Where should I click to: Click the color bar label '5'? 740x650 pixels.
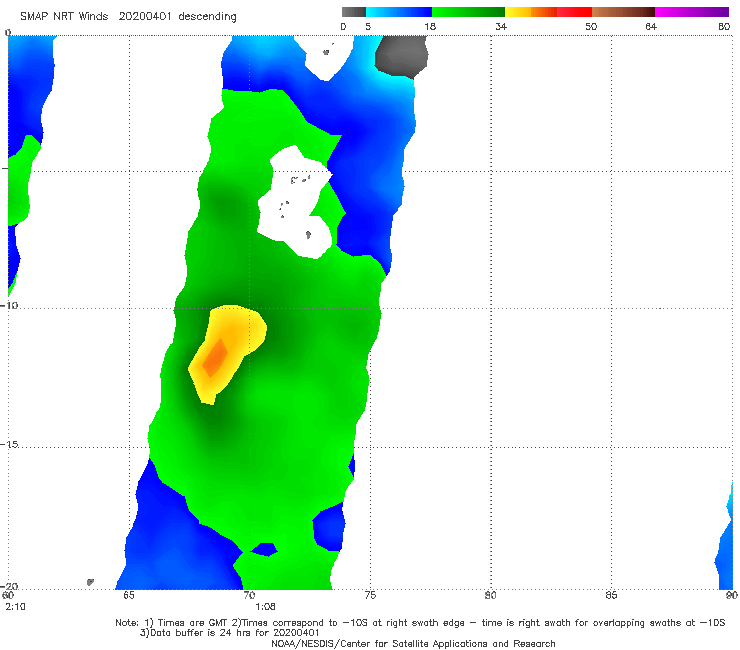tap(368, 26)
